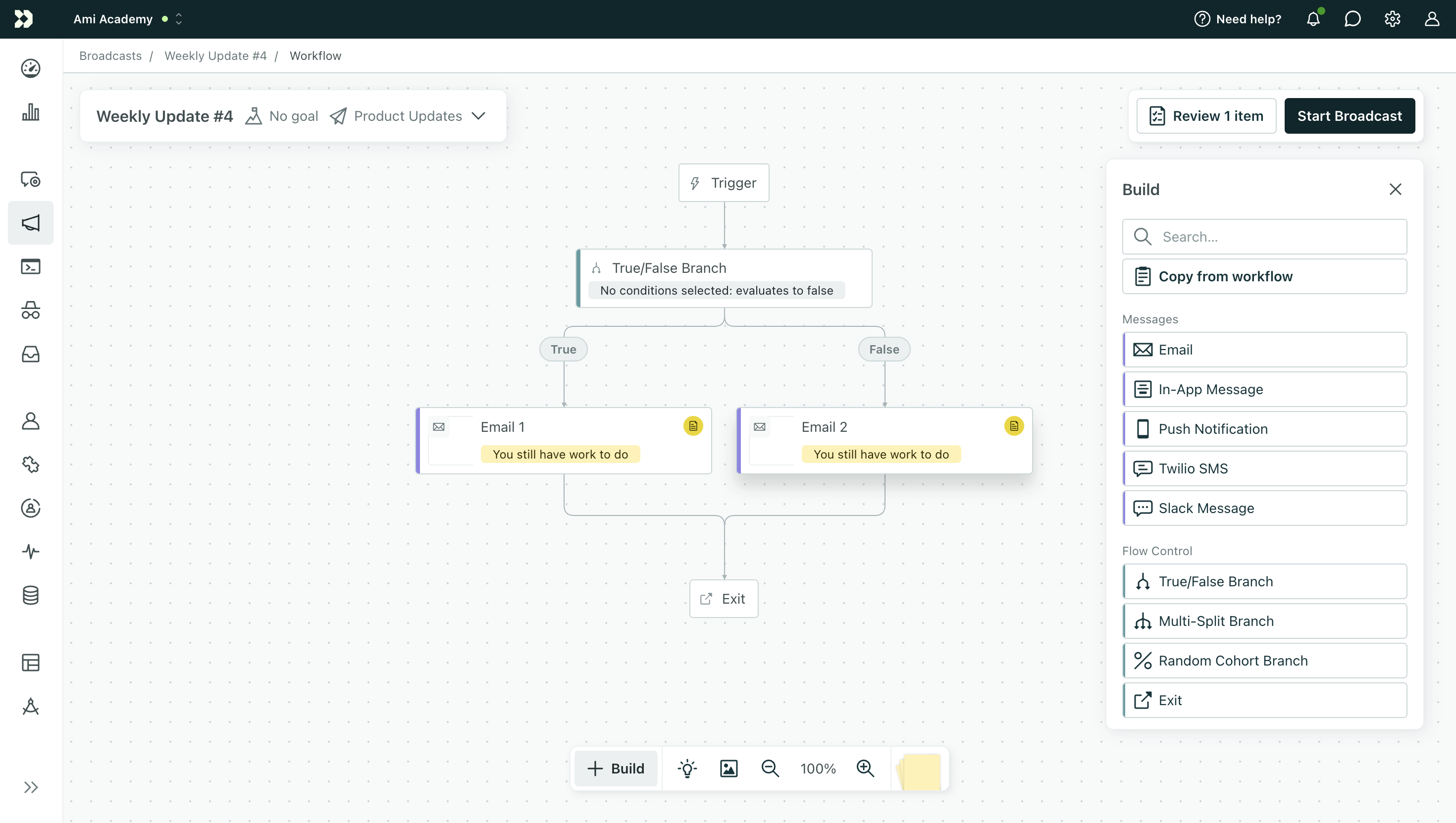The height and width of the screenshot is (823, 1456).
Task: Open the drafting compass sidebar icon
Action: point(31,707)
